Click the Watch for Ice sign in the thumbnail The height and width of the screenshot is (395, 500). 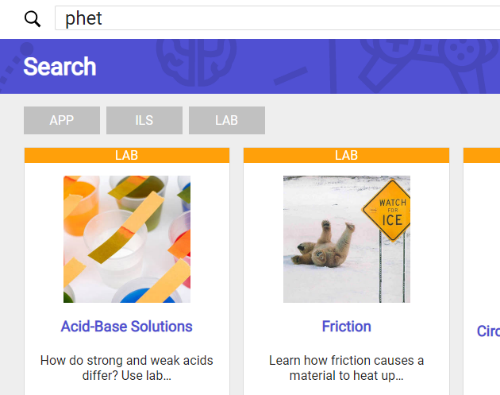coord(388,211)
